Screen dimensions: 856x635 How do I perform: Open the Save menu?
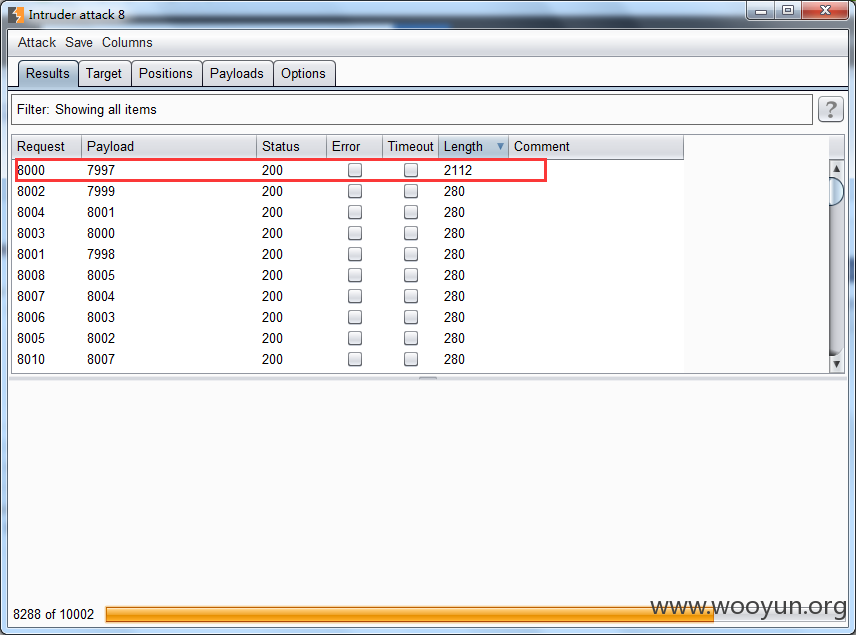(x=79, y=43)
